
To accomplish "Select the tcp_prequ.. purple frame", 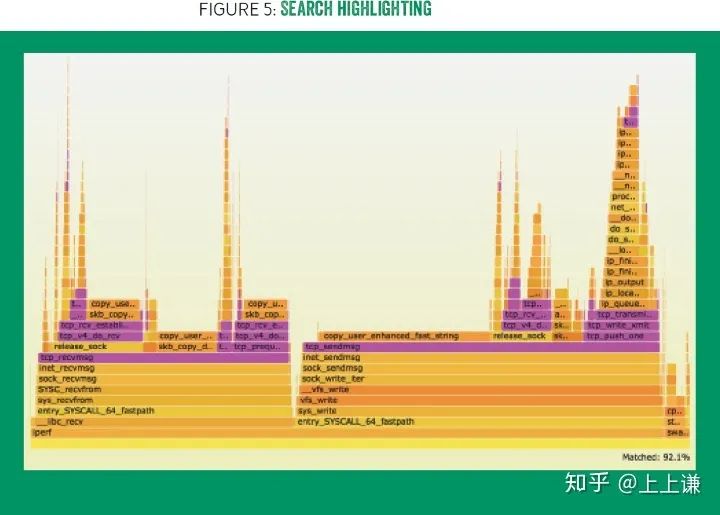I will (x=261, y=347).
